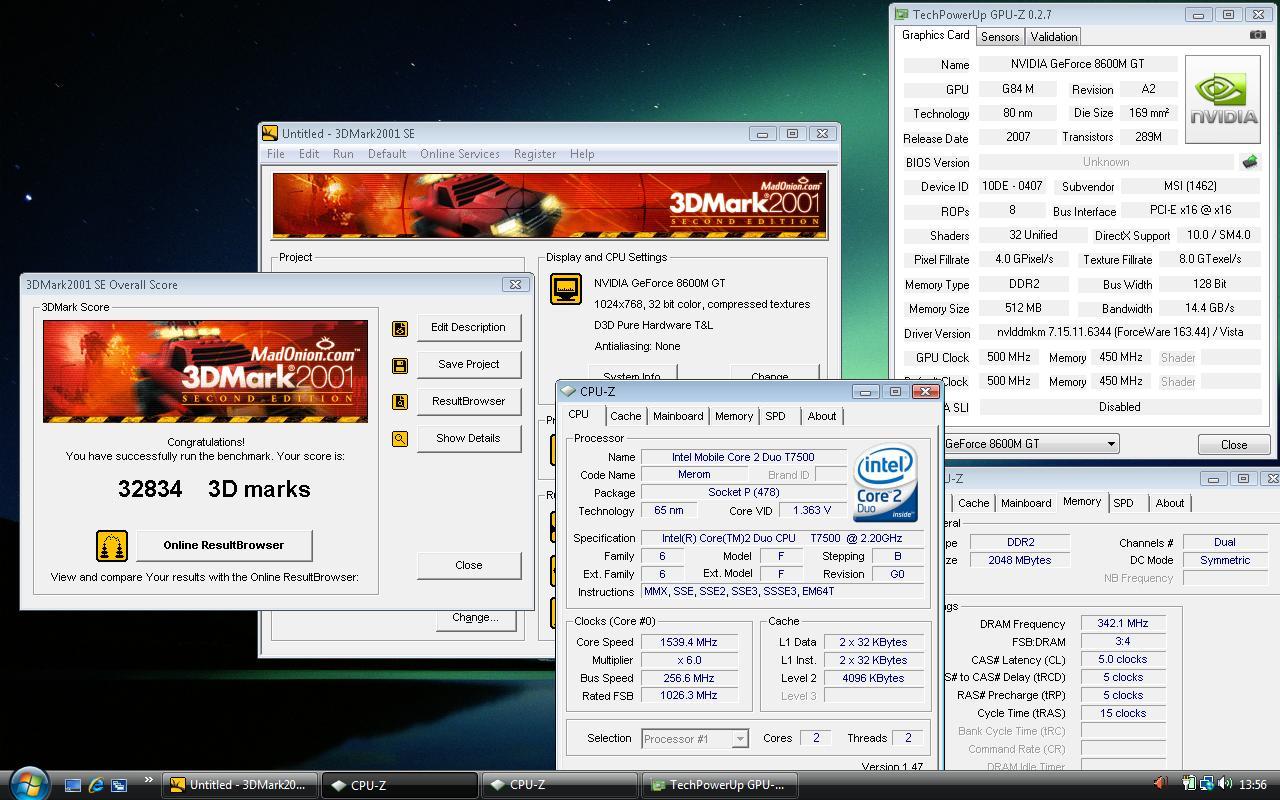Open the Default menu in 3DMark2001
This screenshot has width=1280, height=800.
click(387, 154)
